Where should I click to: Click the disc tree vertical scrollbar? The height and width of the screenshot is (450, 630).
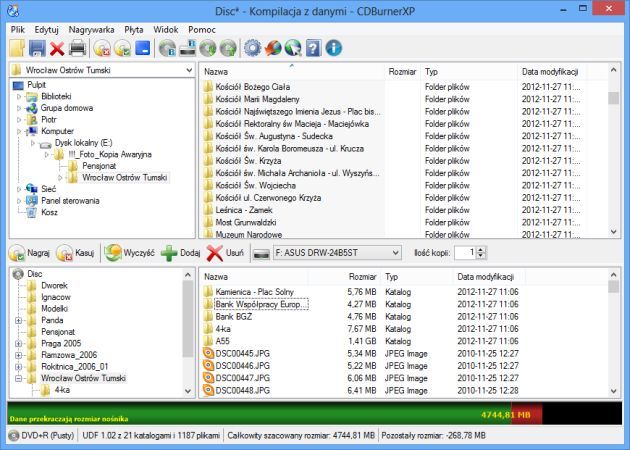pyautogui.click(x=188, y=332)
